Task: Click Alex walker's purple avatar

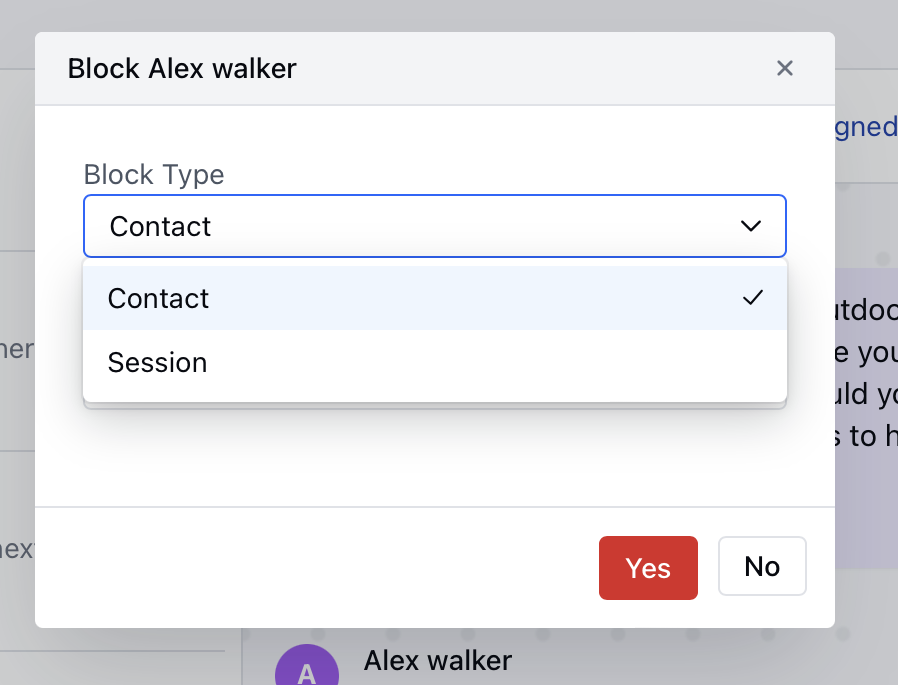Action: 307,665
